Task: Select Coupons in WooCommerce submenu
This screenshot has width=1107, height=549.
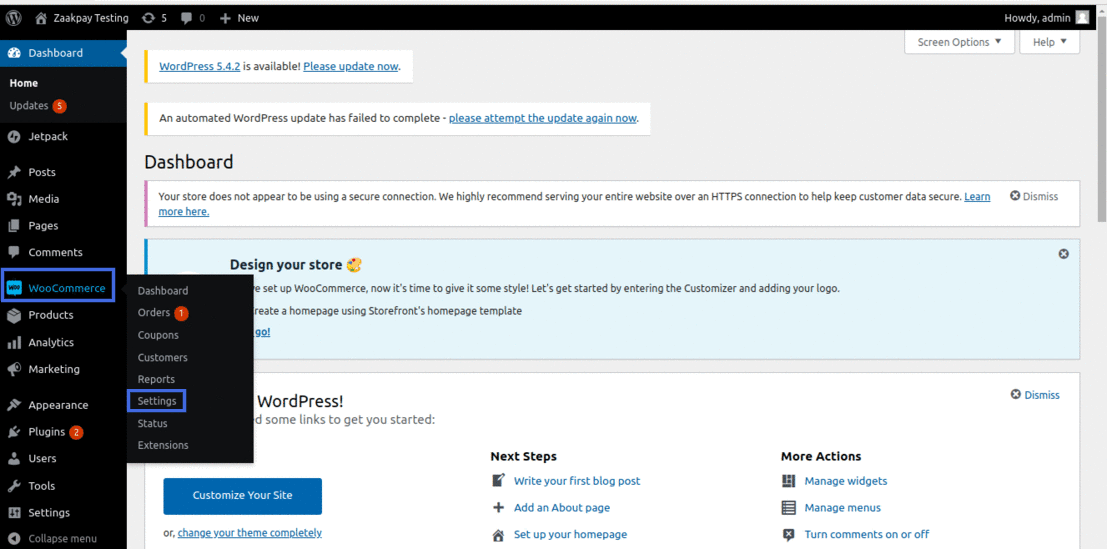Action: 158,335
